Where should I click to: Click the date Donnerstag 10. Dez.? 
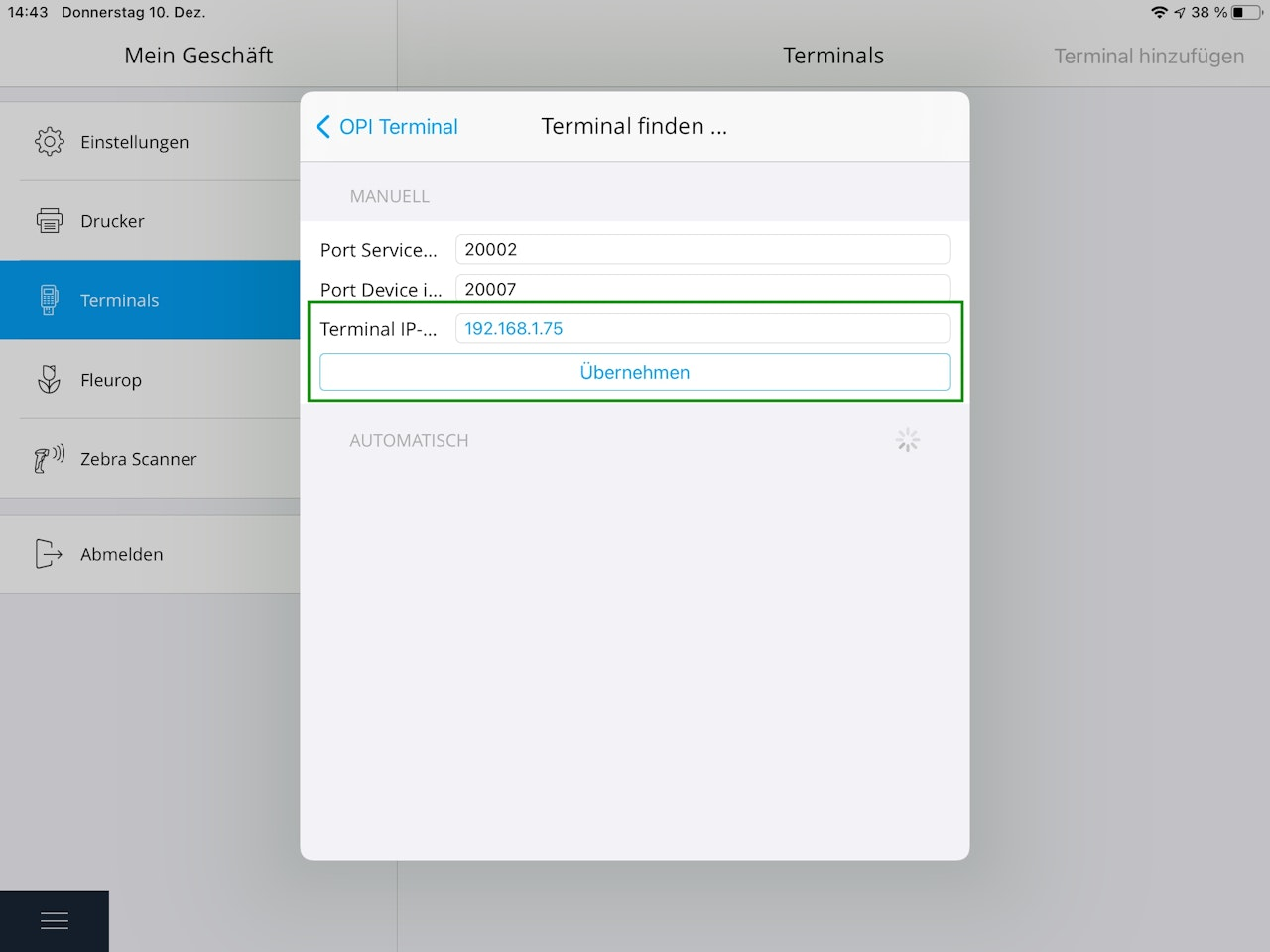point(134,12)
